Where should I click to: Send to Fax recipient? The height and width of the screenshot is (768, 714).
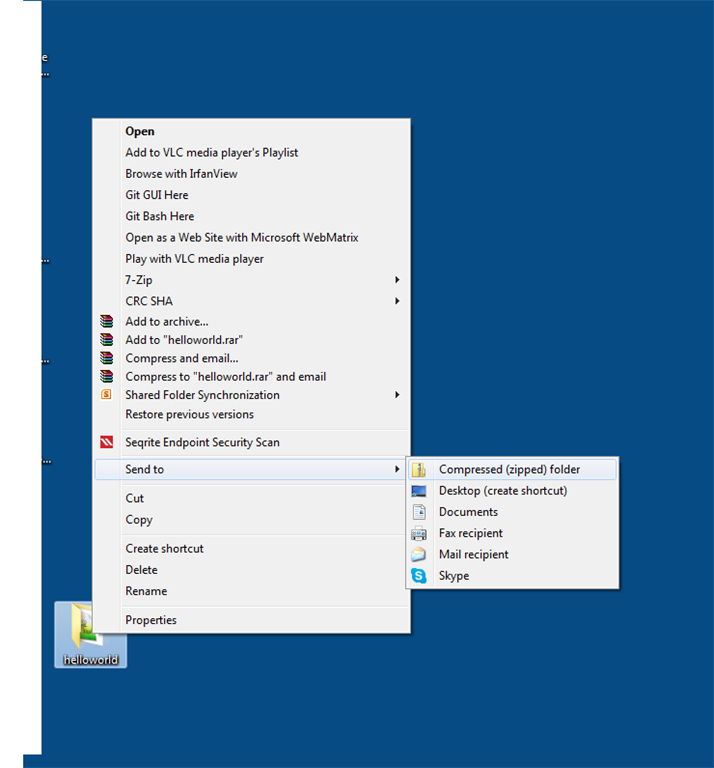coord(512,533)
